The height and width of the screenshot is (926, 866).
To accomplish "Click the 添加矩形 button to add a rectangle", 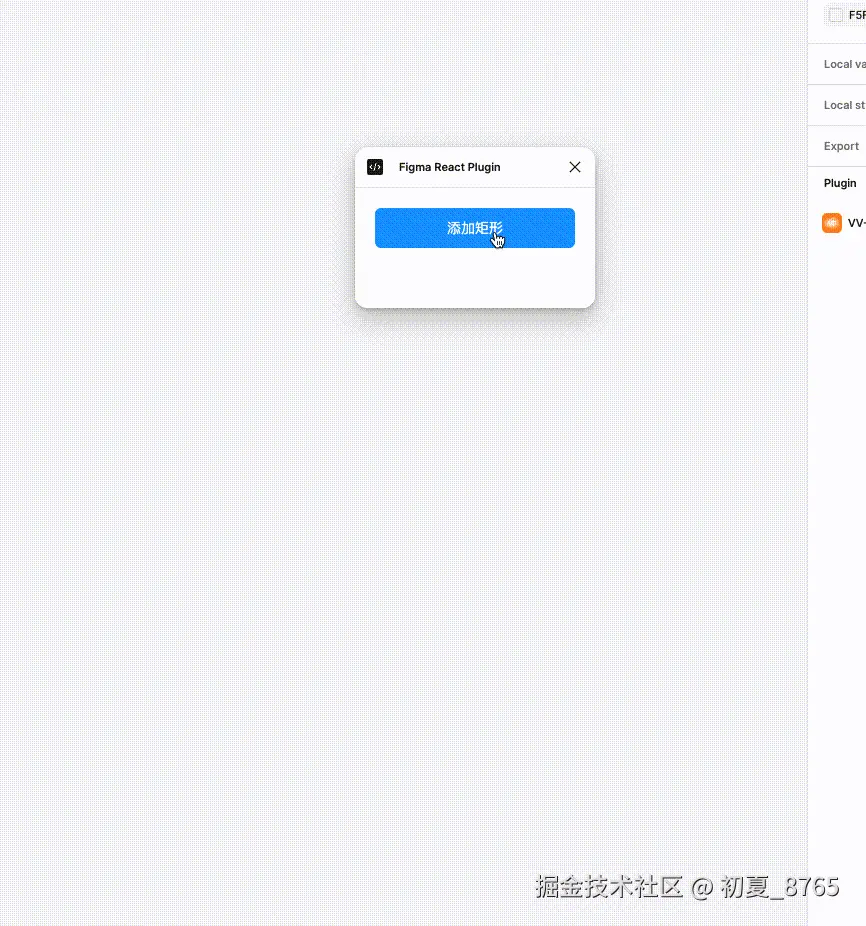I will pyautogui.click(x=475, y=228).
